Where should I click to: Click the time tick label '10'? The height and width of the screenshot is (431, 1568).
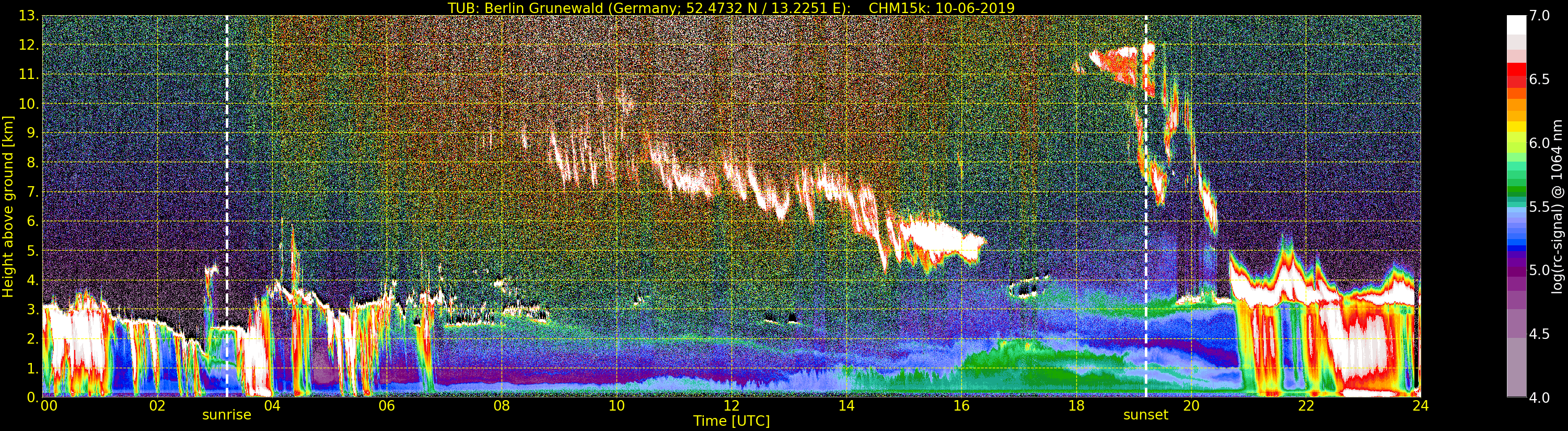click(x=617, y=405)
